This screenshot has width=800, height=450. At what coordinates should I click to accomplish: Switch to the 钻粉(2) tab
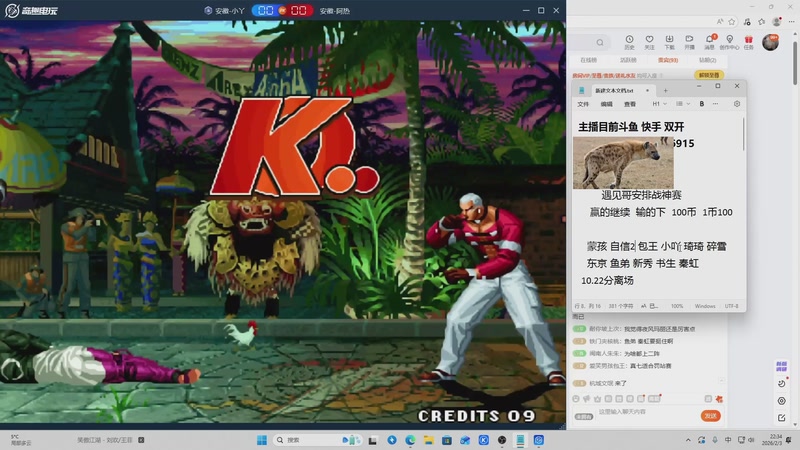[707, 60]
